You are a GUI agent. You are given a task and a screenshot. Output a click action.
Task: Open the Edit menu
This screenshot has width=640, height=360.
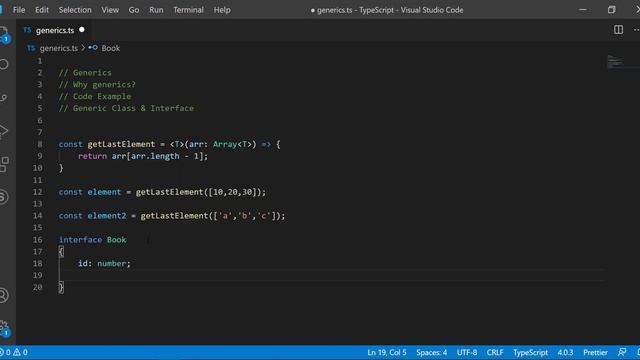point(42,10)
